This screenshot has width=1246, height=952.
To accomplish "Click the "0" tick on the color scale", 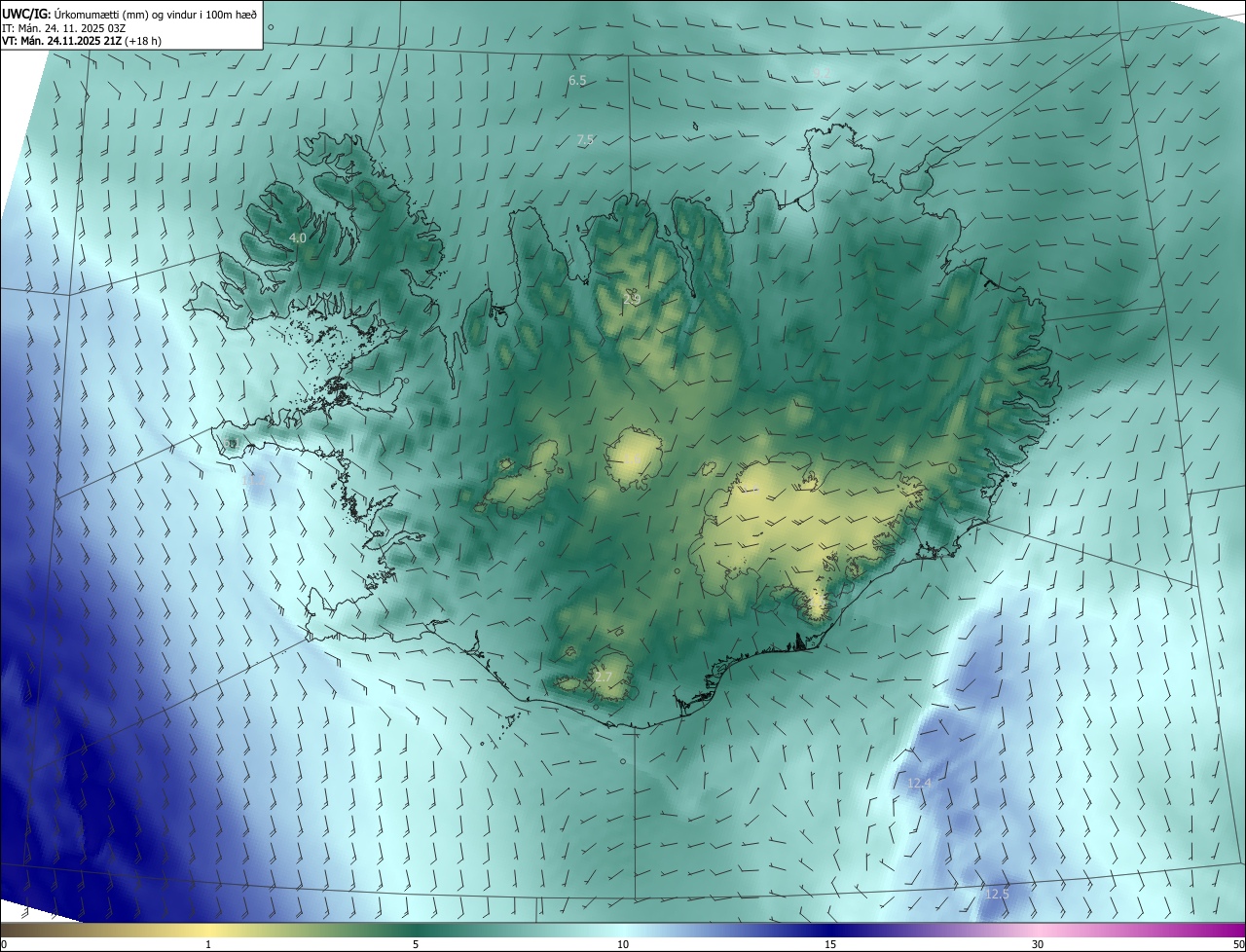I will coord(4,944).
